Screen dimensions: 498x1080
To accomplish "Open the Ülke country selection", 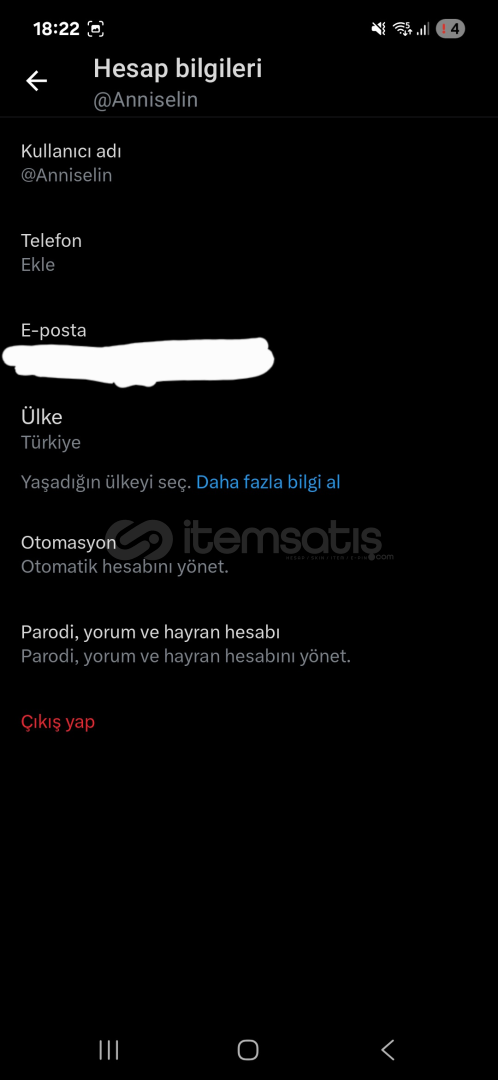I will (x=249, y=429).
